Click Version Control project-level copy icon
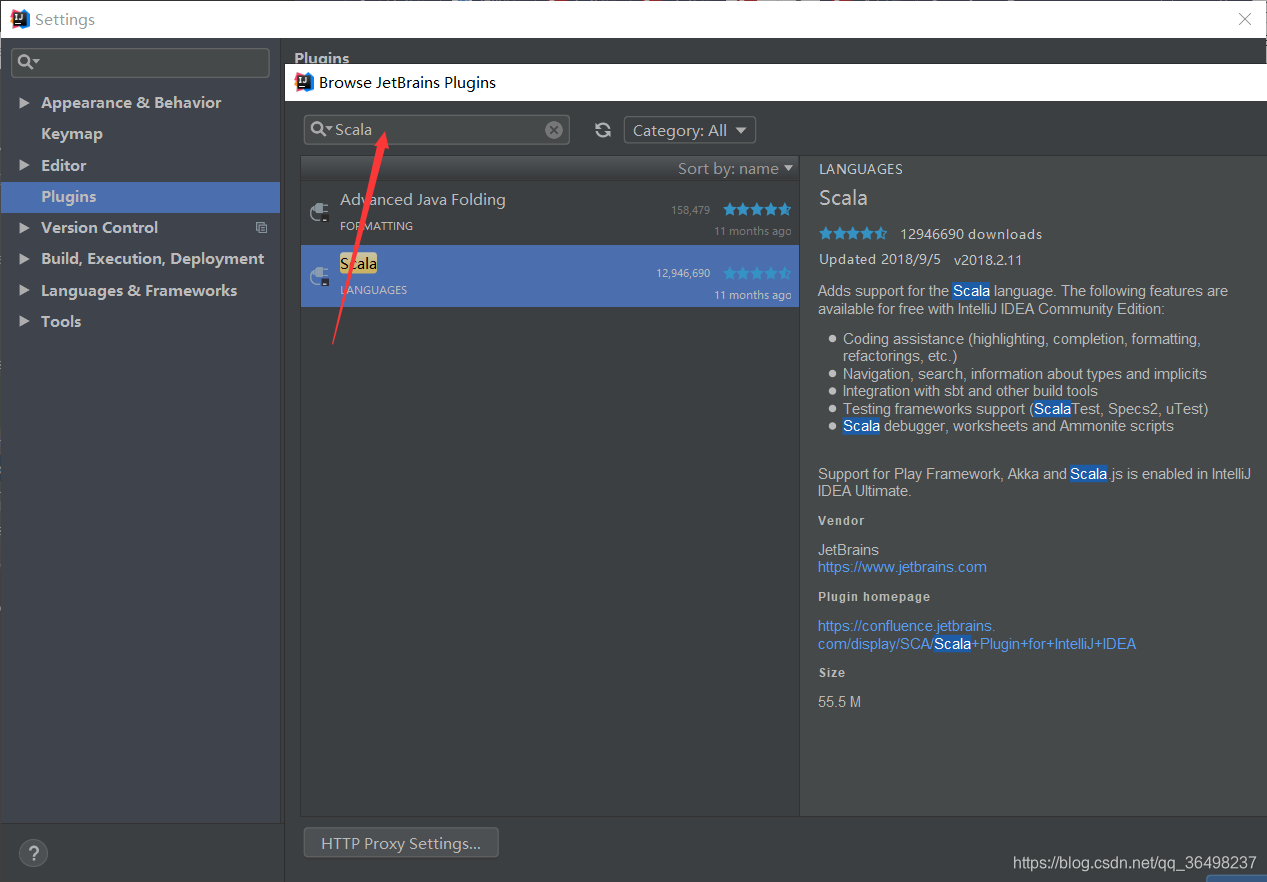The width and height of the screenshot is (1267, 882). (262, 228)
